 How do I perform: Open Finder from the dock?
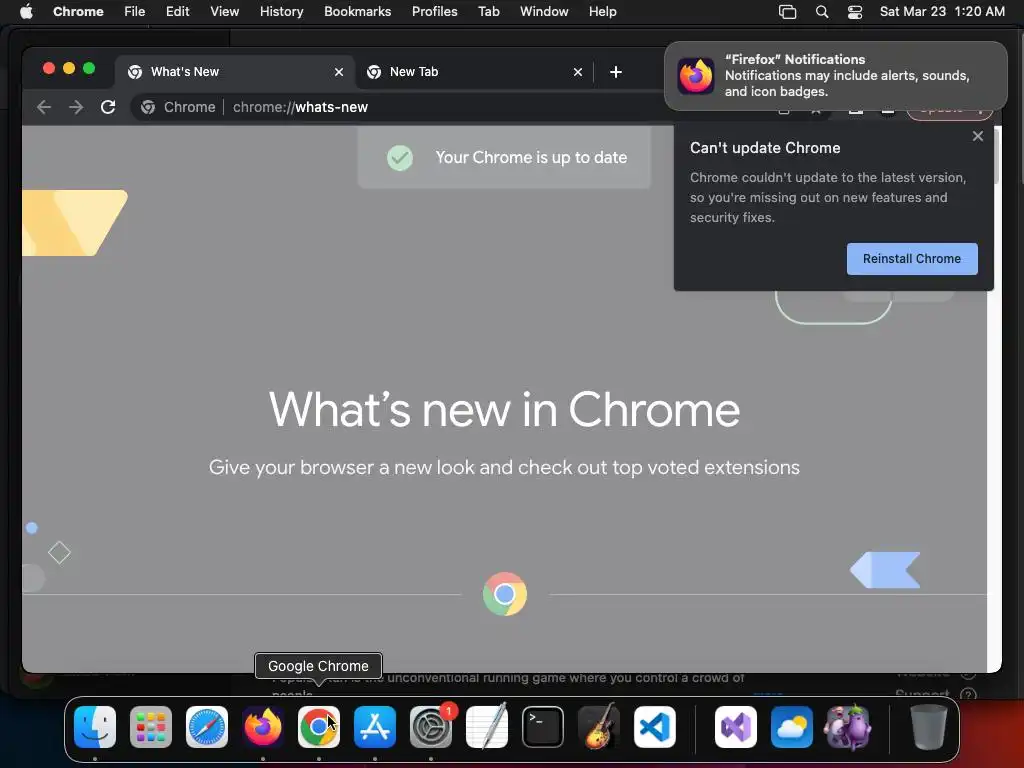pyautogui.click(x=95, y=727)
